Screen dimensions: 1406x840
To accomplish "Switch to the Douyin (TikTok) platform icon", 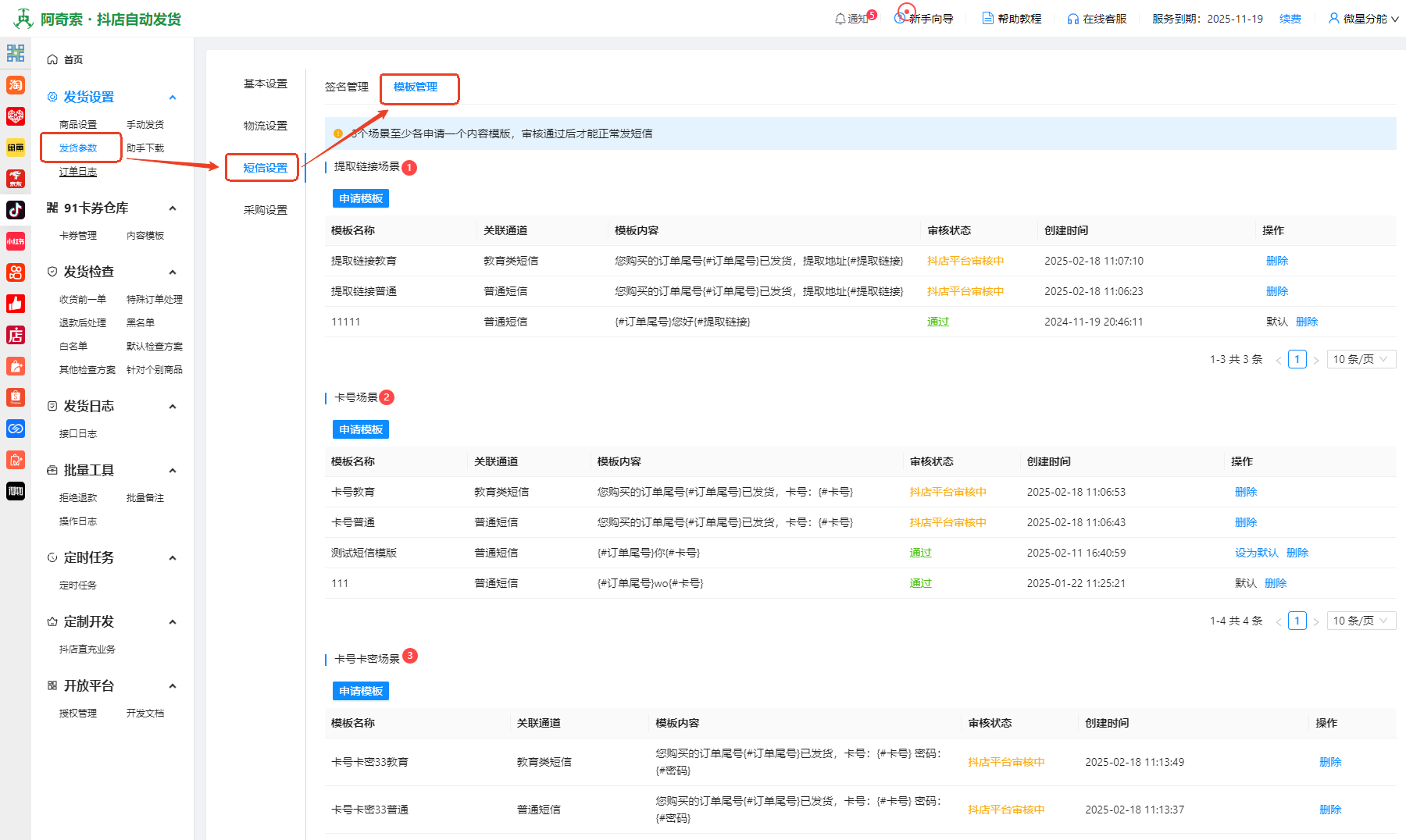I will tap(16, 210).
